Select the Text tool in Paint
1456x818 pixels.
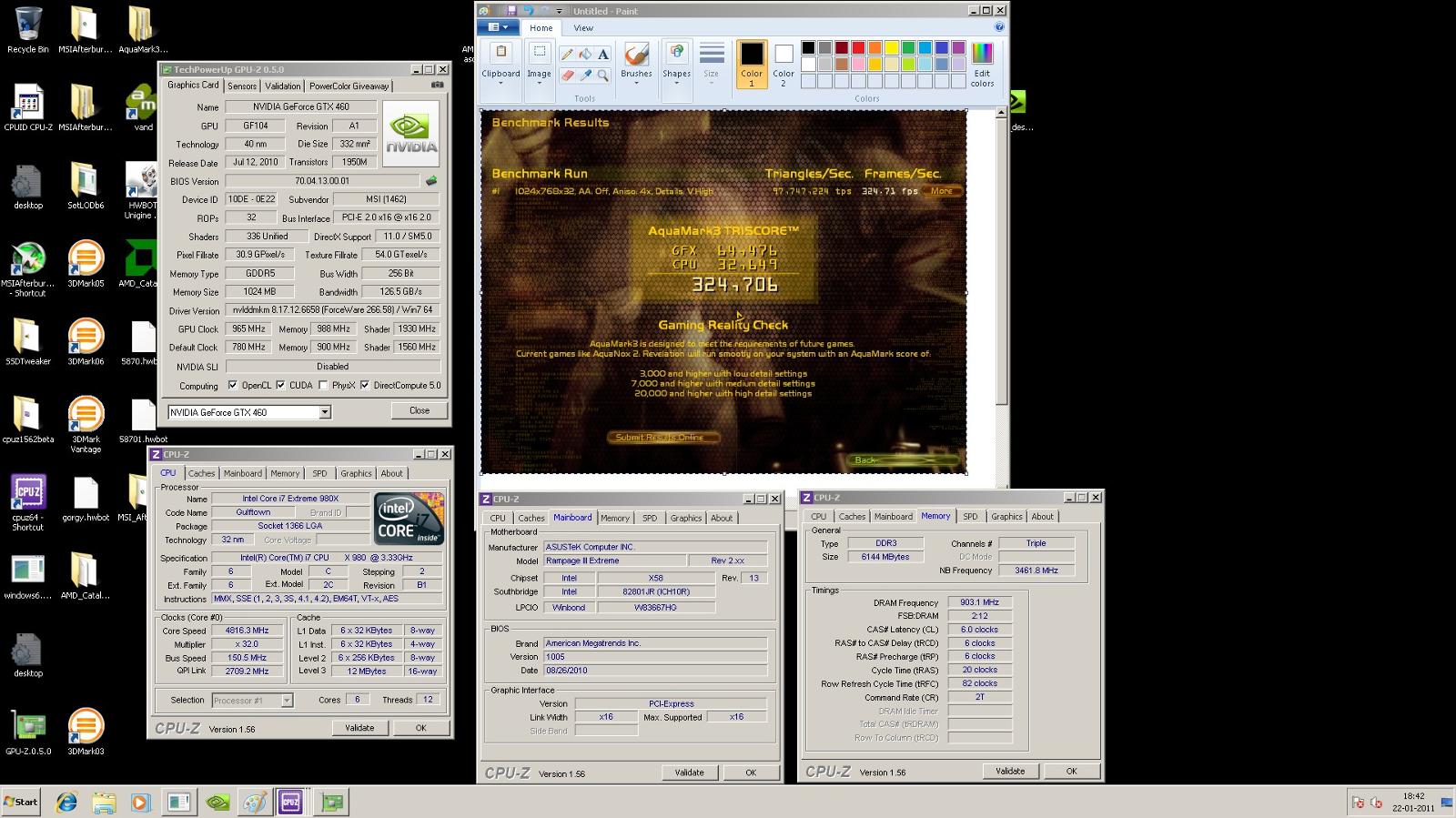(x=602, y=55)
